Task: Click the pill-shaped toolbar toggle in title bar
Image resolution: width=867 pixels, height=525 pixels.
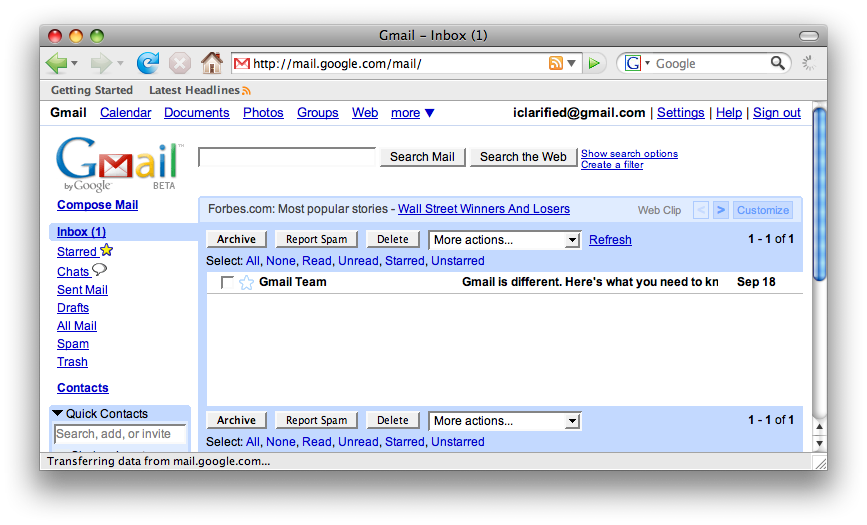Action: pyautogui.click(x=809, y=36)
